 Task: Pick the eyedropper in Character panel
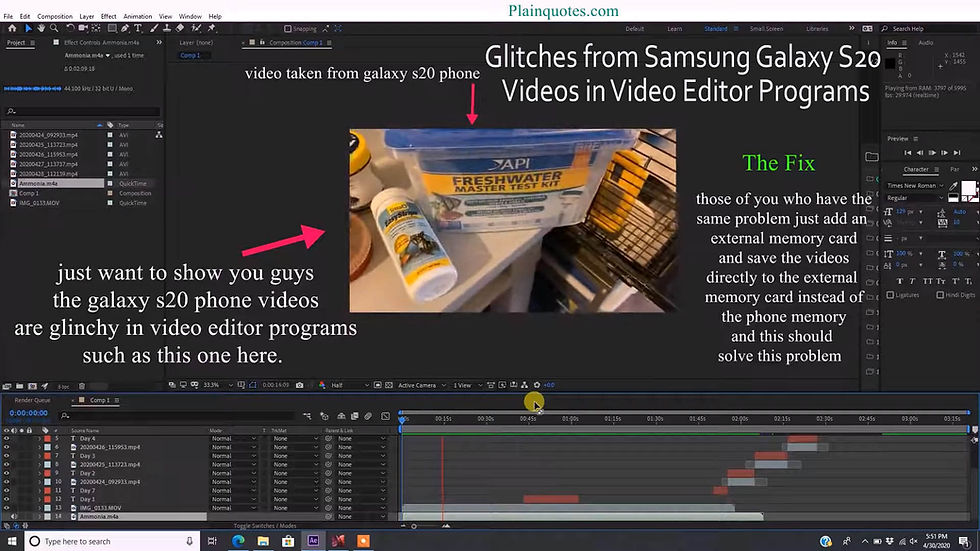953,186
